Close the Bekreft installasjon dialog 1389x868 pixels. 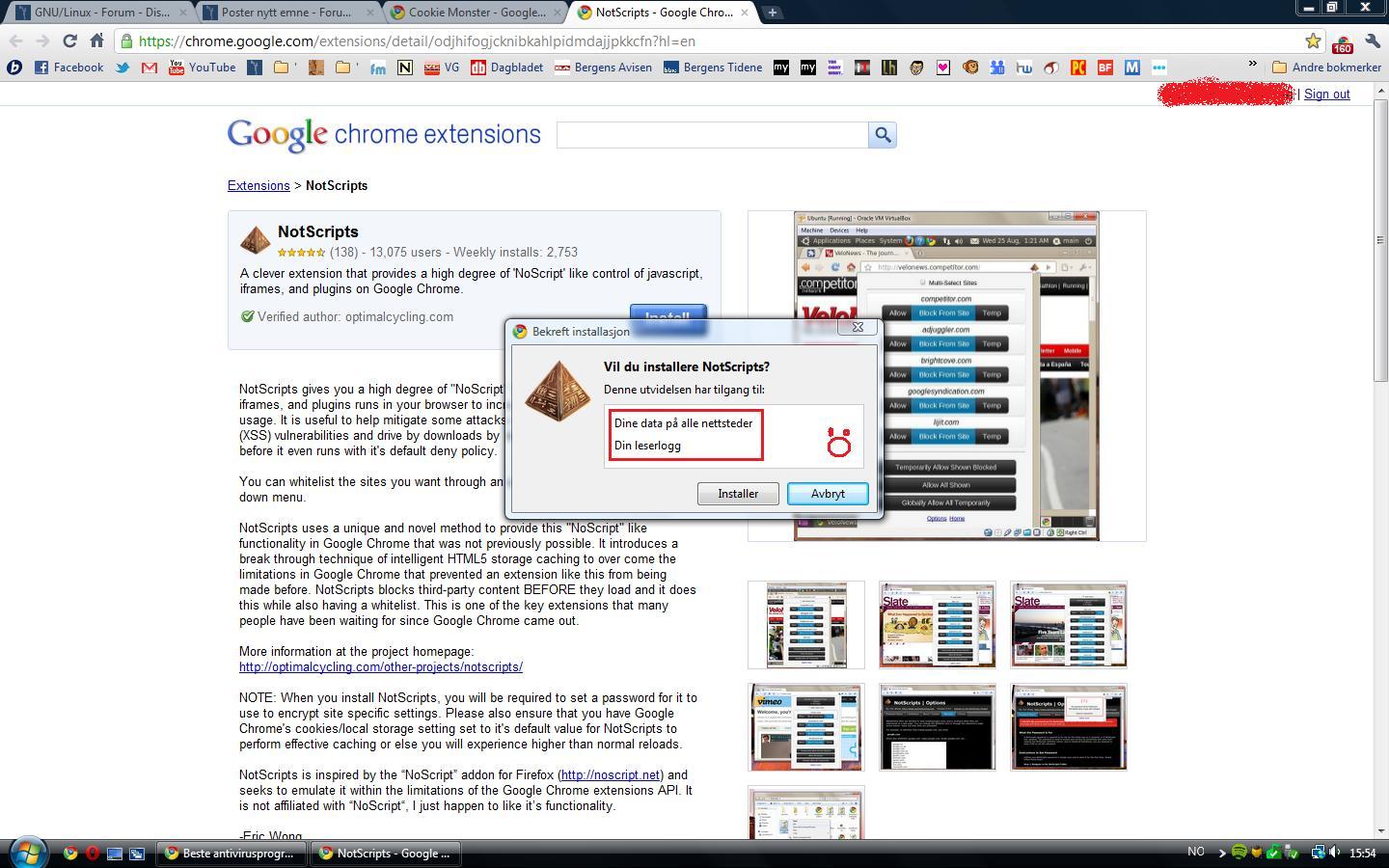858,327
